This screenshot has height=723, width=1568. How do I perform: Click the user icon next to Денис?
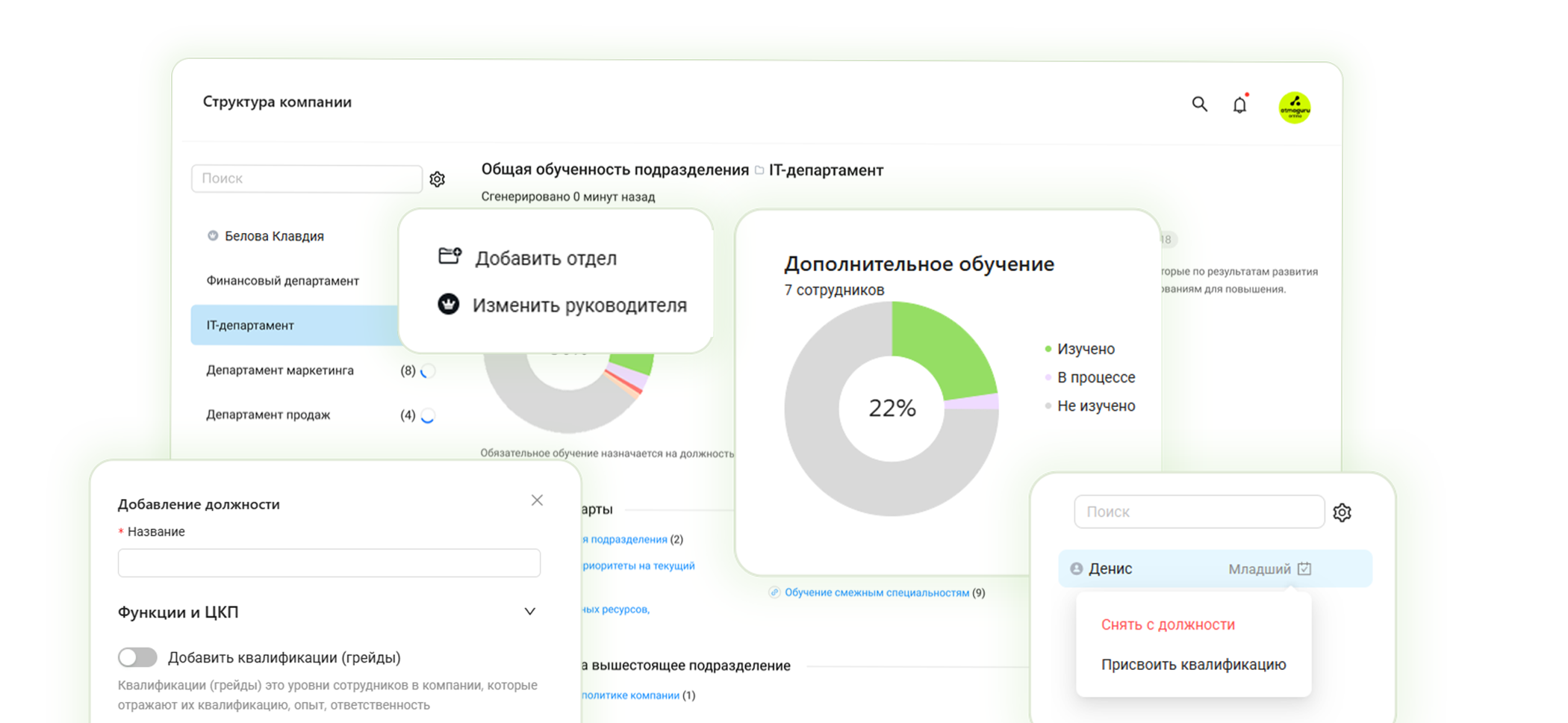point(1076,568)
